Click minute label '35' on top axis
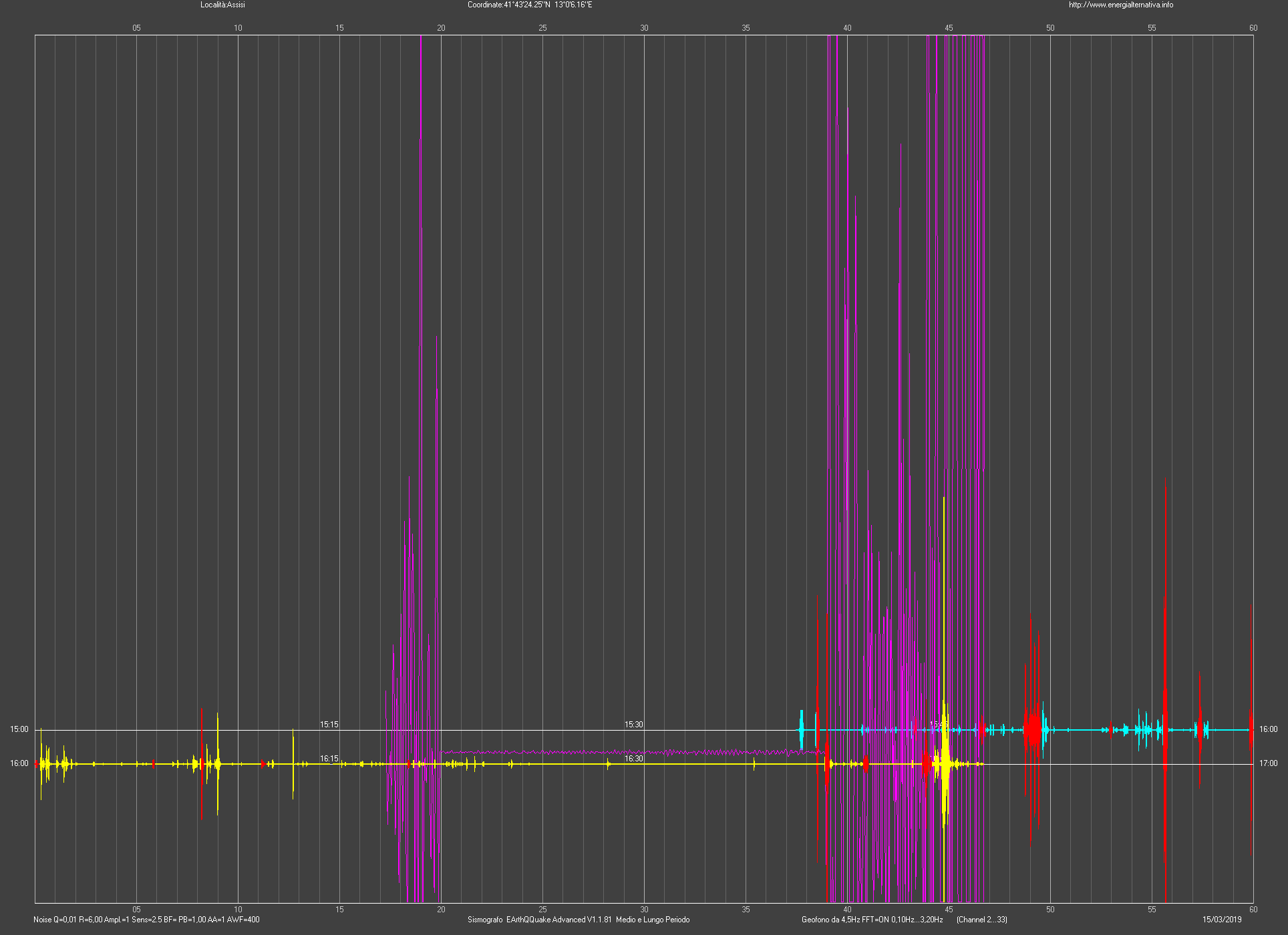This screenshot has width=1288, height=935. pyautogui.click(x=746, y=28)
